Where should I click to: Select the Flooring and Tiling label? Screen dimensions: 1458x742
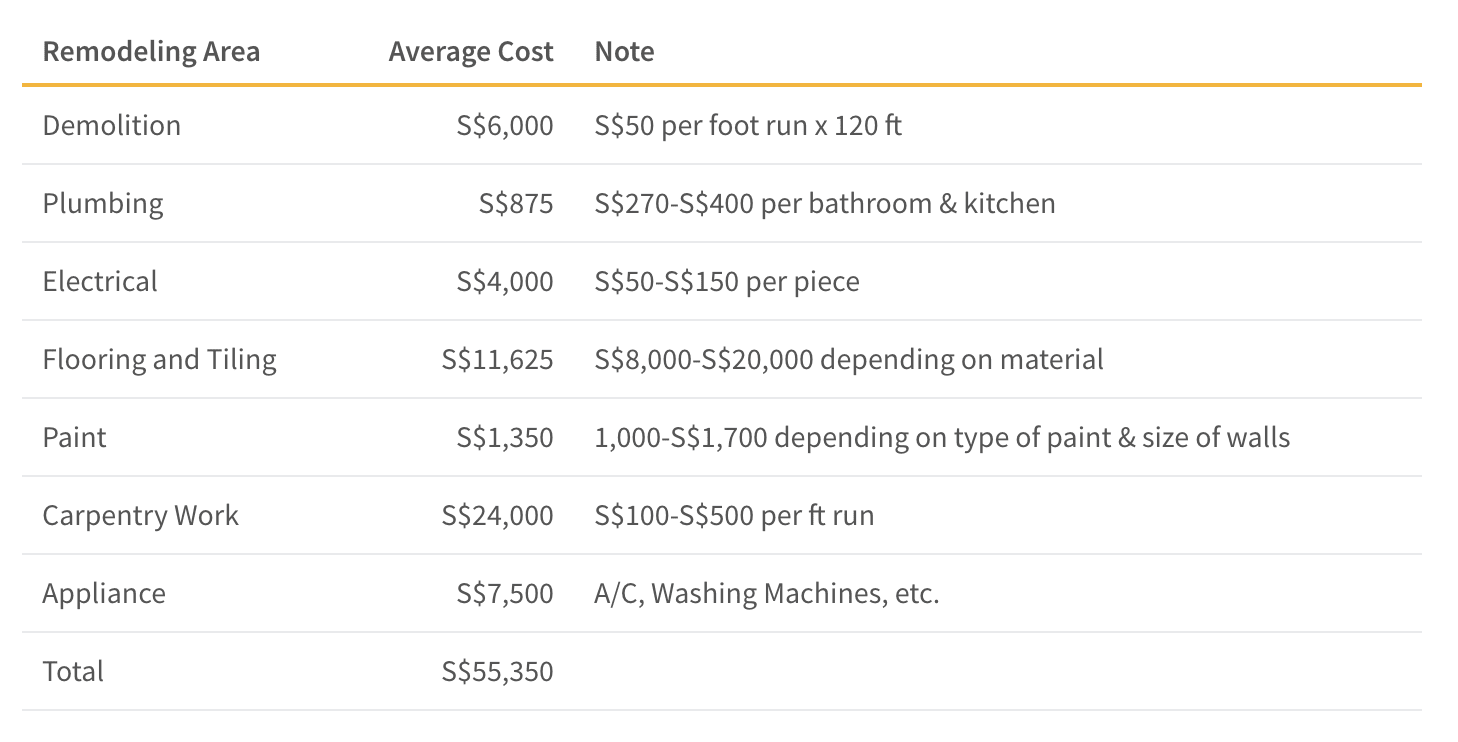tap(160, 359)
